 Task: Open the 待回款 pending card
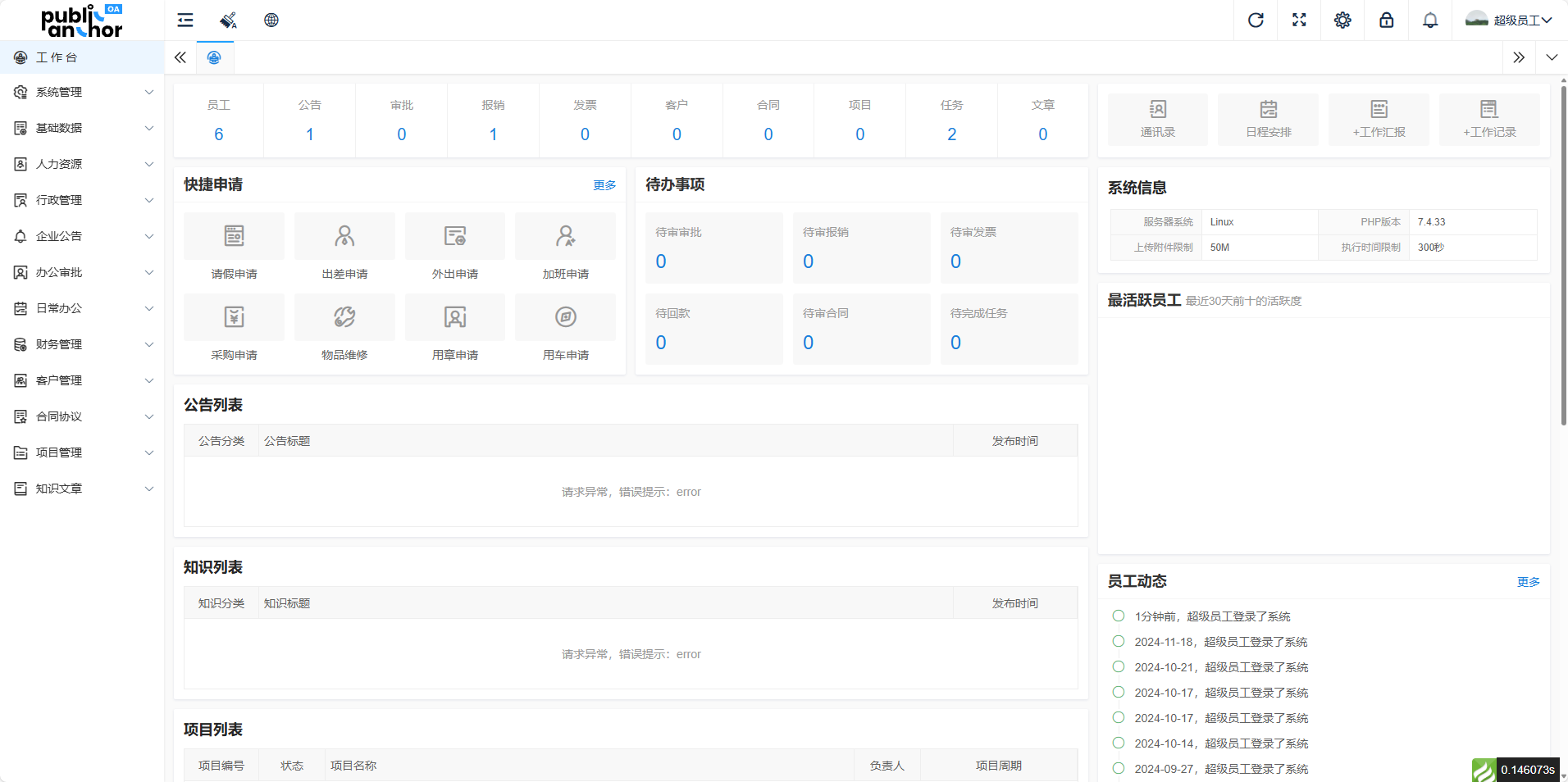714,329
